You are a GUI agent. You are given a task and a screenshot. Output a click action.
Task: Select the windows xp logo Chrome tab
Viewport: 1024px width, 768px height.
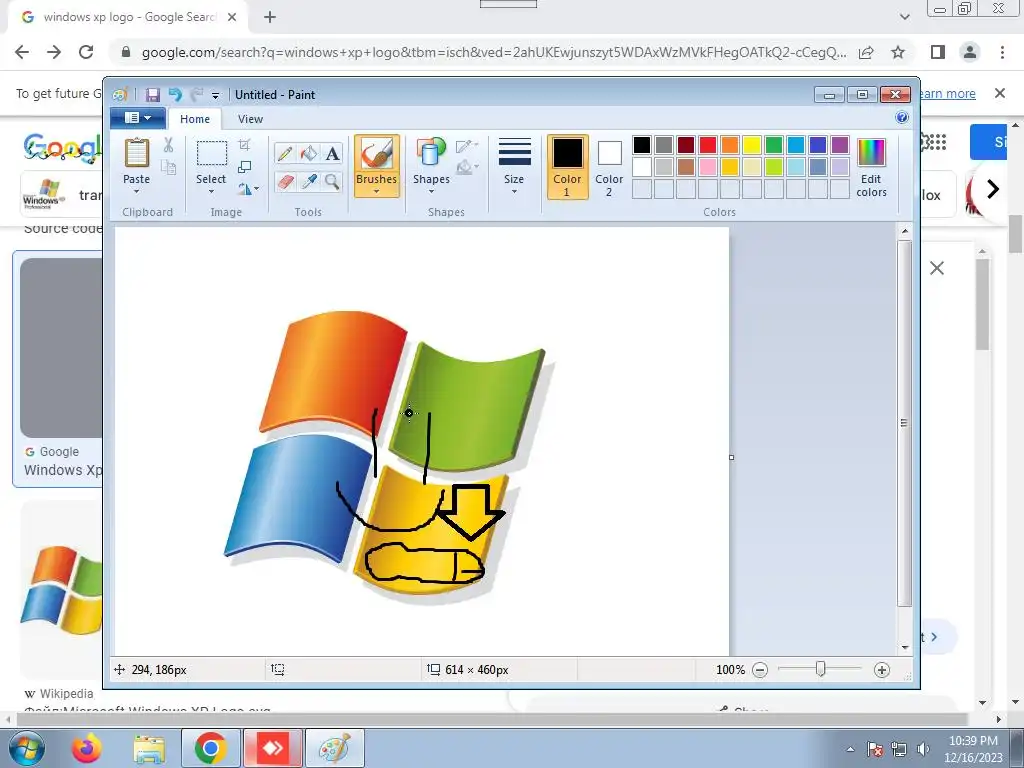tap(127, 18)
